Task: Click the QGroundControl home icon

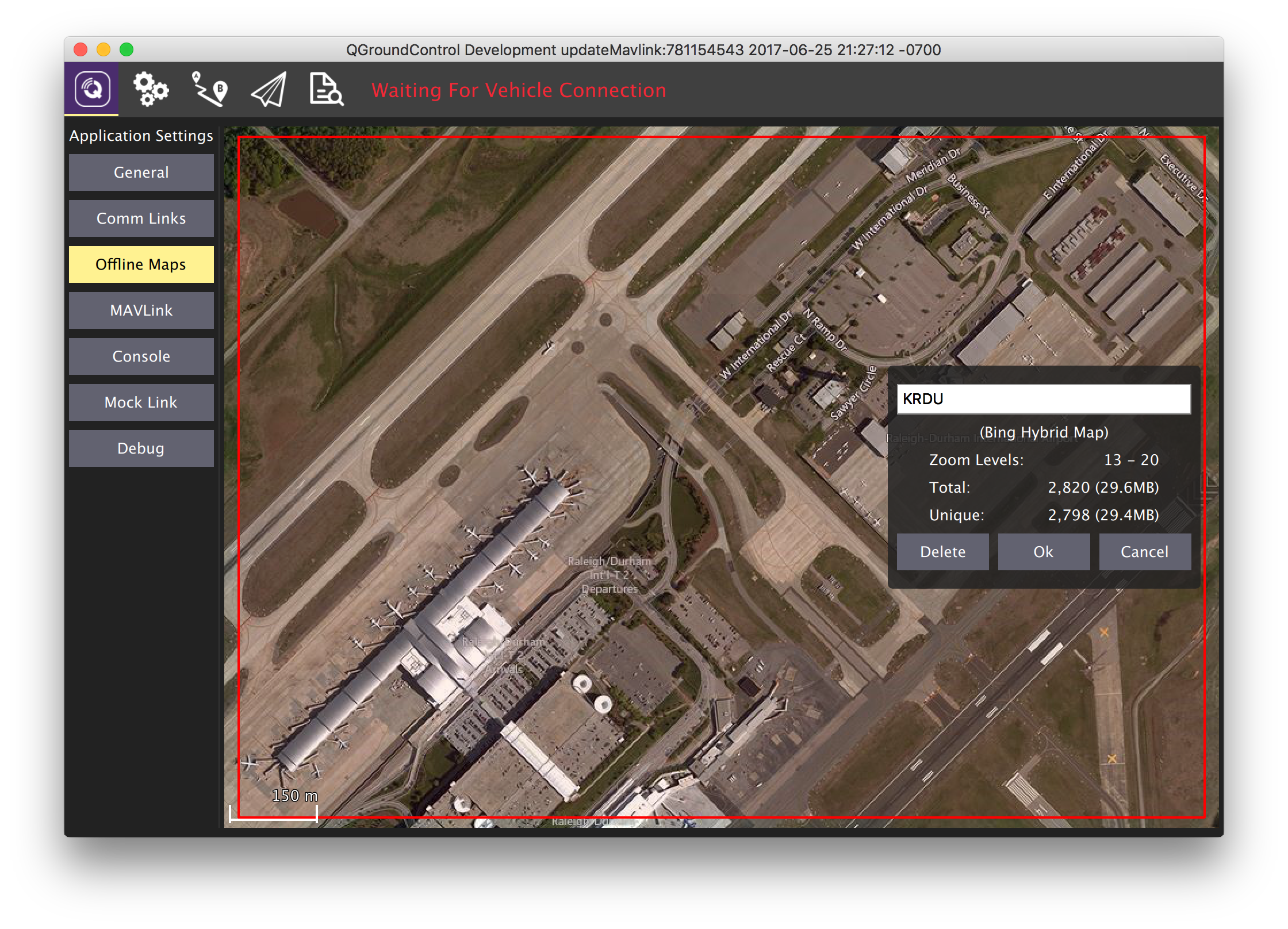Action: coord(93,90)
